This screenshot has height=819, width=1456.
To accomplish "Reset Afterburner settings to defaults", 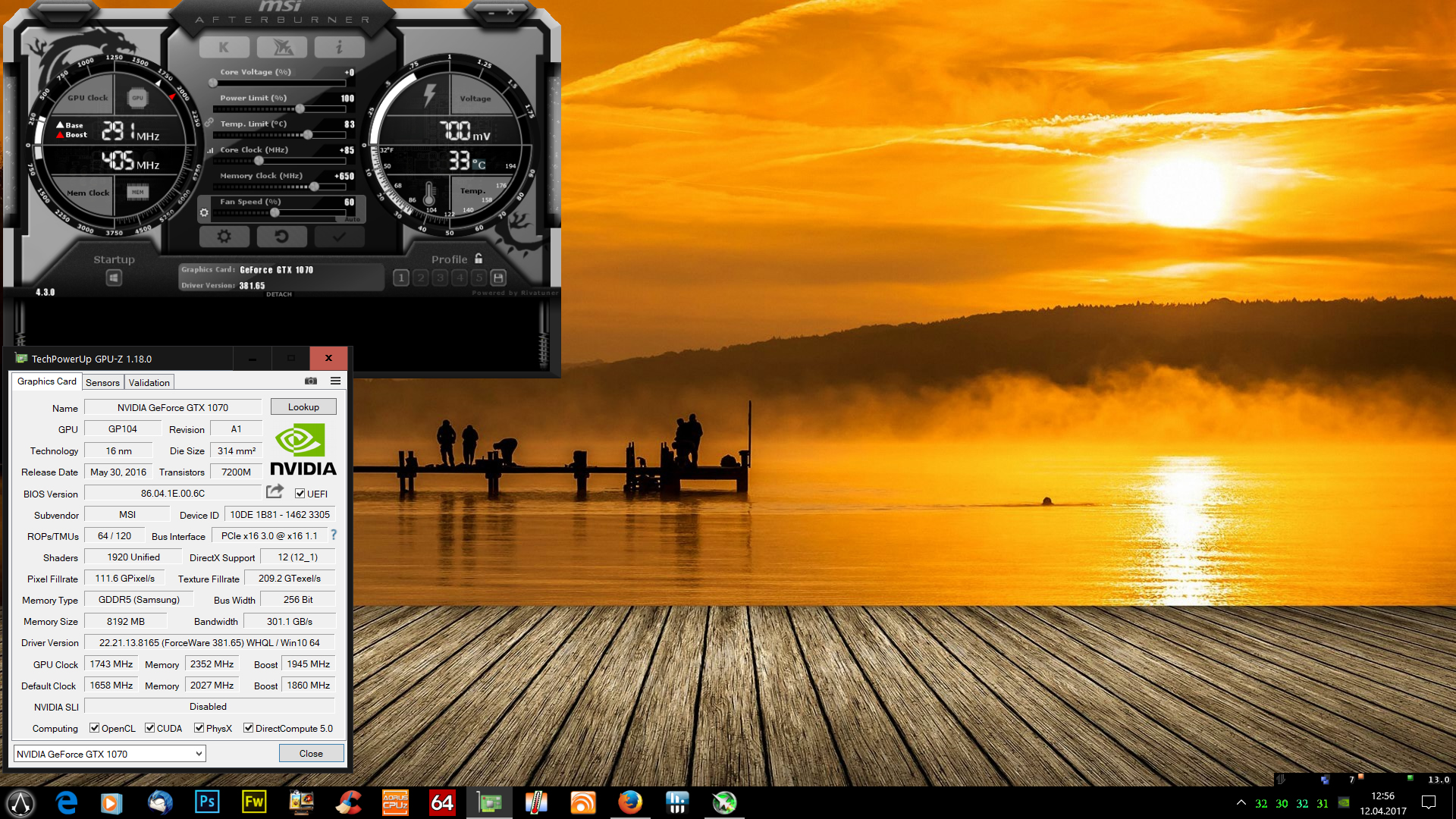I will (281, 237).
